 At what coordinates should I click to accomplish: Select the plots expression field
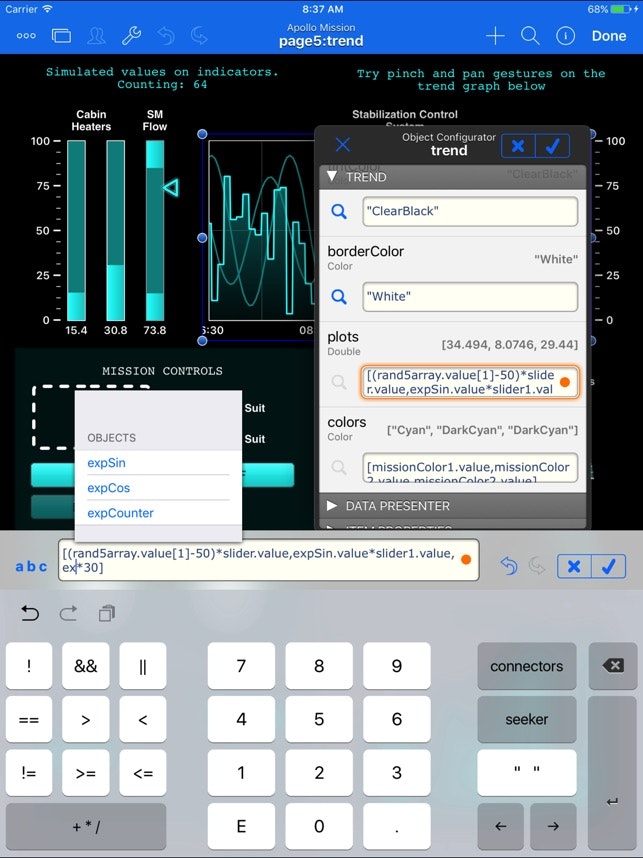pyautogui.click(x=470, y=382)
